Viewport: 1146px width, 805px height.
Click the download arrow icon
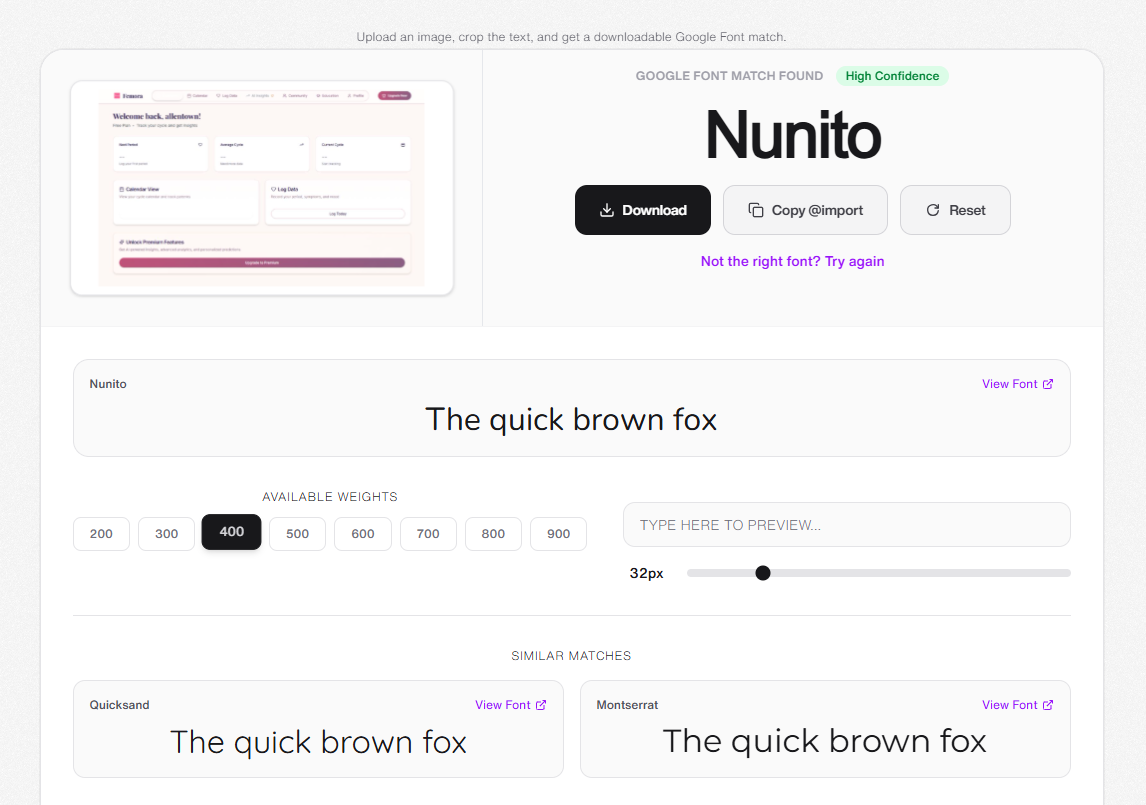607,211
